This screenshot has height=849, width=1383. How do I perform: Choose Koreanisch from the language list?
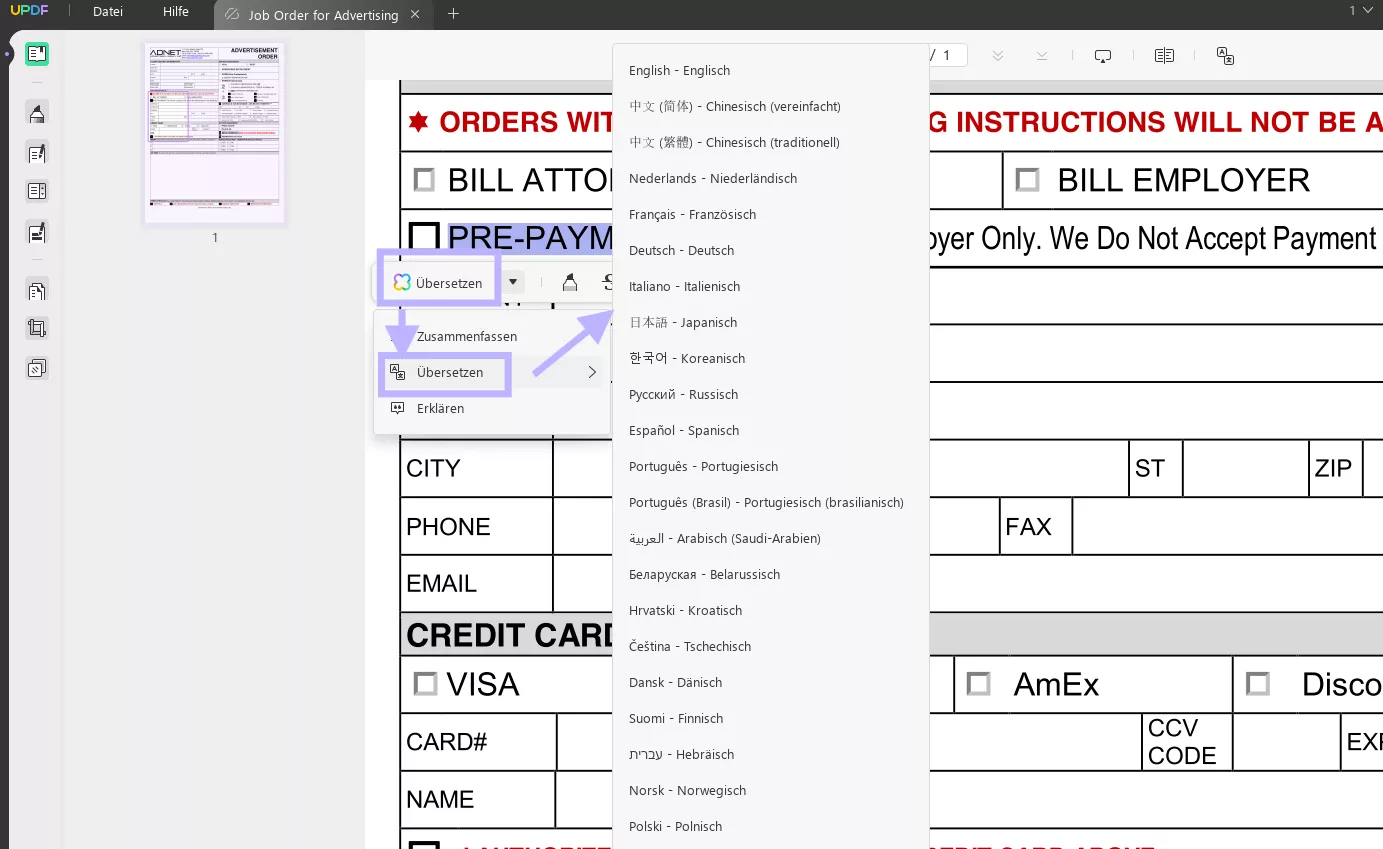tap(687, 359)
